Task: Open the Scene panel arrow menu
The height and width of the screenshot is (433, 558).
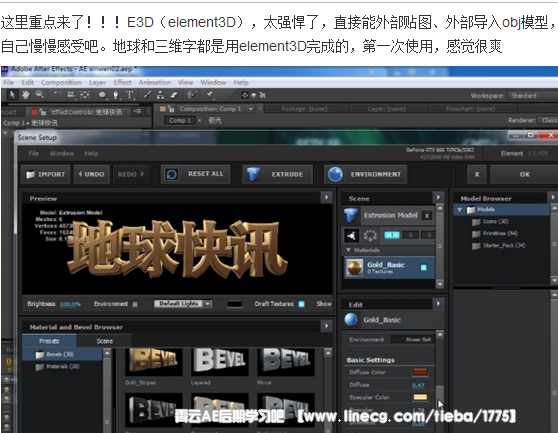Action: point(438,197)
